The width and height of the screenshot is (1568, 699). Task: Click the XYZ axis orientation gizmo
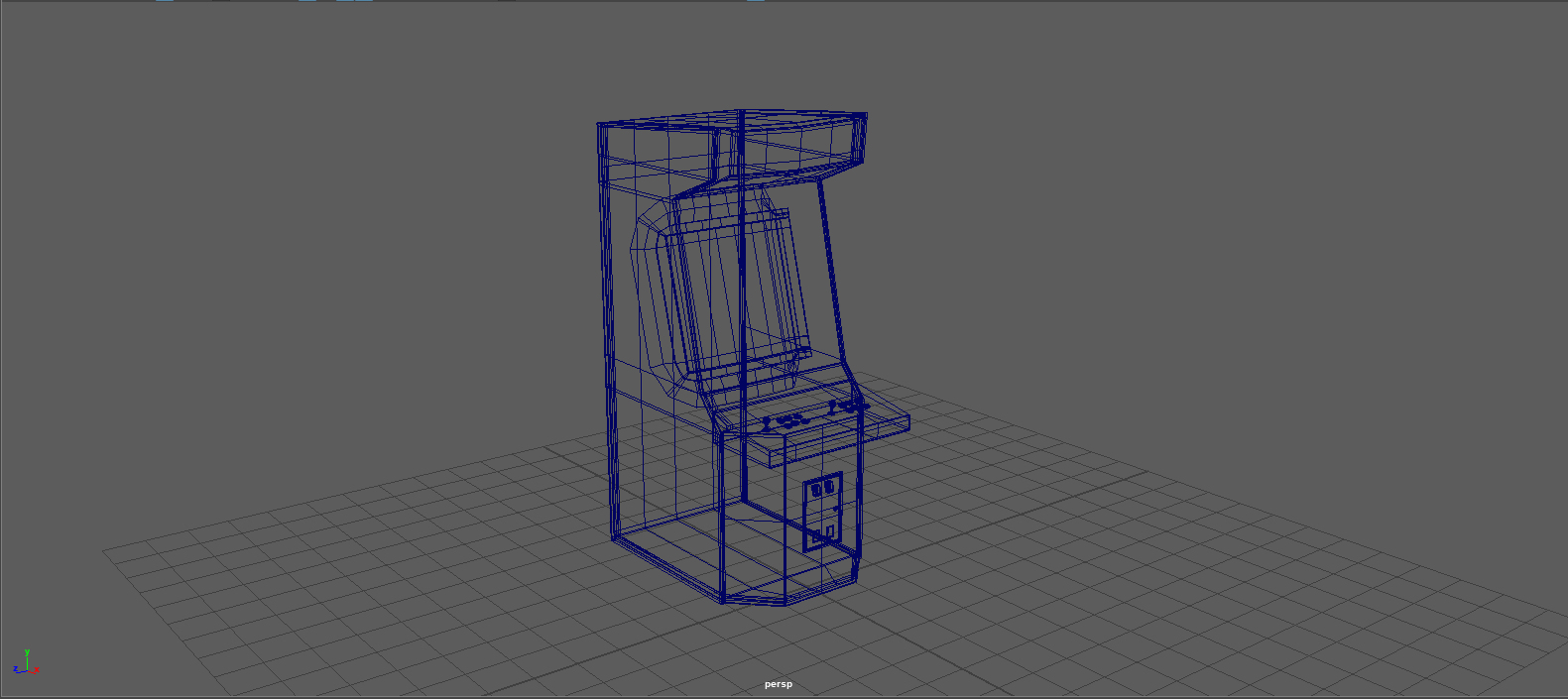tap(26, 662)
